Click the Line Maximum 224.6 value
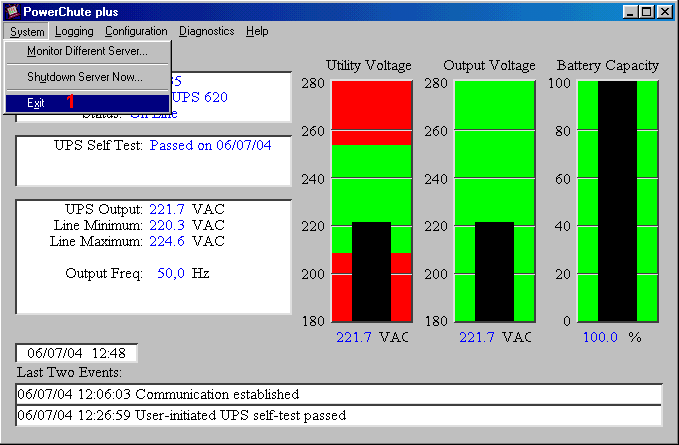 (167, 241)
